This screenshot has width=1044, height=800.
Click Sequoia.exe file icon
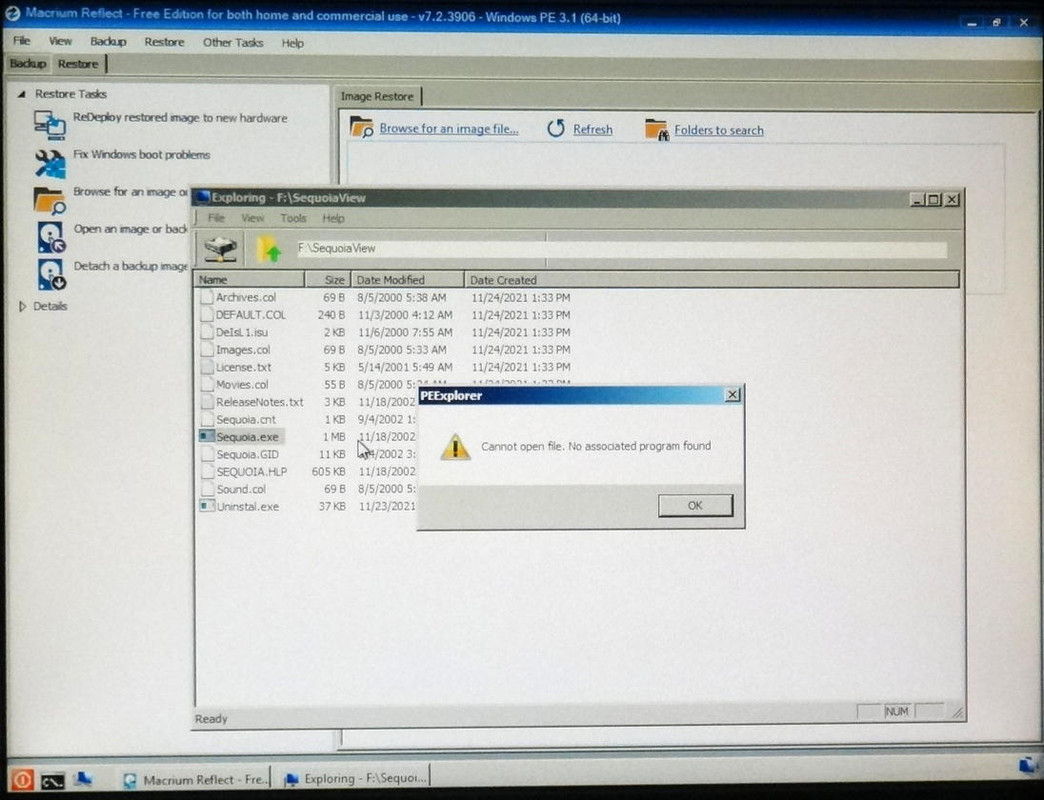click(207, 437)
